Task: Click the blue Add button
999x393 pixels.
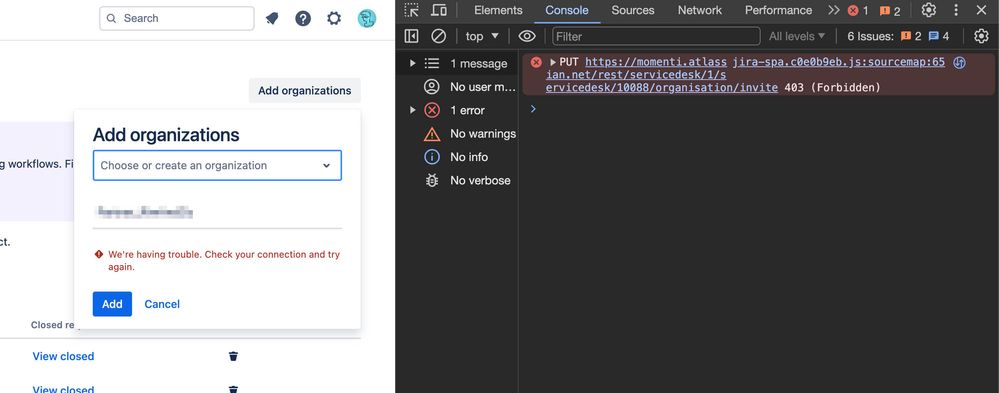Action: click(x=112, y=304)
